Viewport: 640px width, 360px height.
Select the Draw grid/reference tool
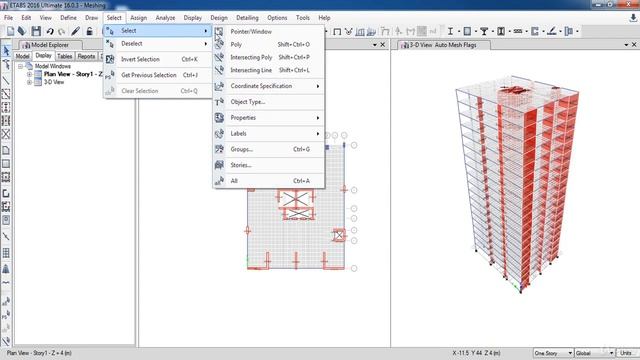[6, 253]
